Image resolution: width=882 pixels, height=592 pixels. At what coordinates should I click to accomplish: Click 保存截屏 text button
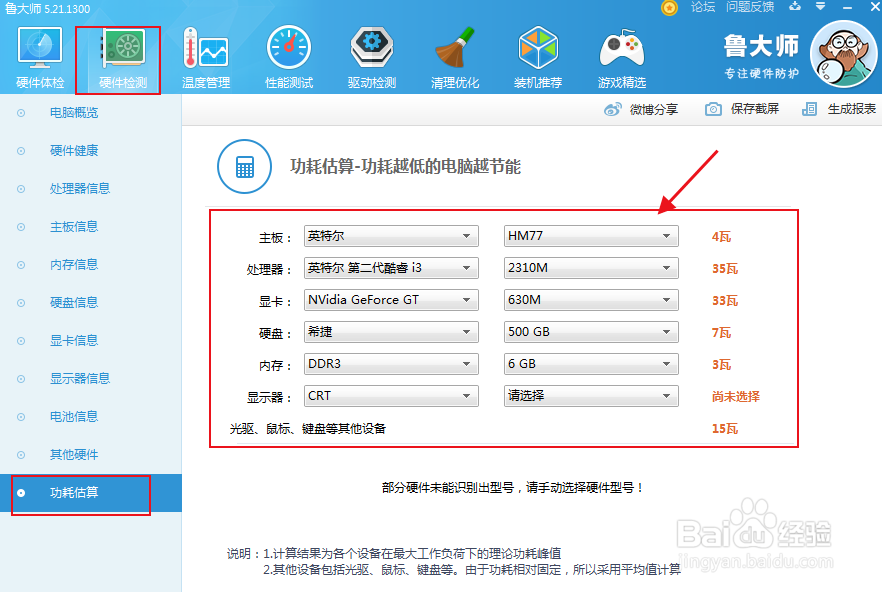click(755, 109)
